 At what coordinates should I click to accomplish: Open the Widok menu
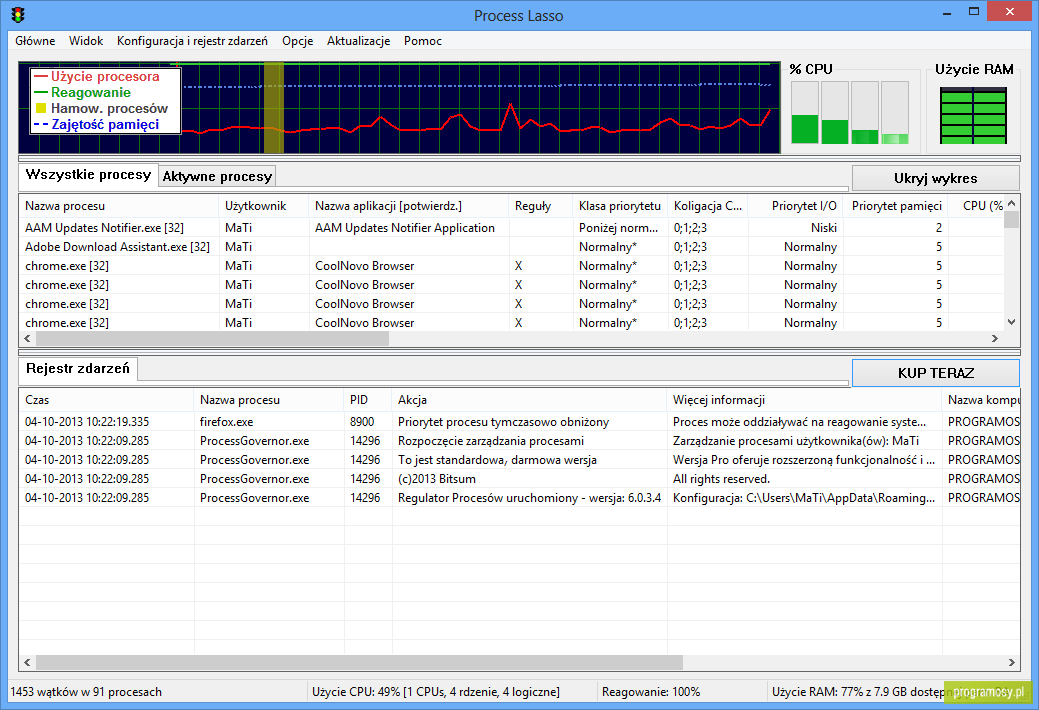[x=86, y=41]
